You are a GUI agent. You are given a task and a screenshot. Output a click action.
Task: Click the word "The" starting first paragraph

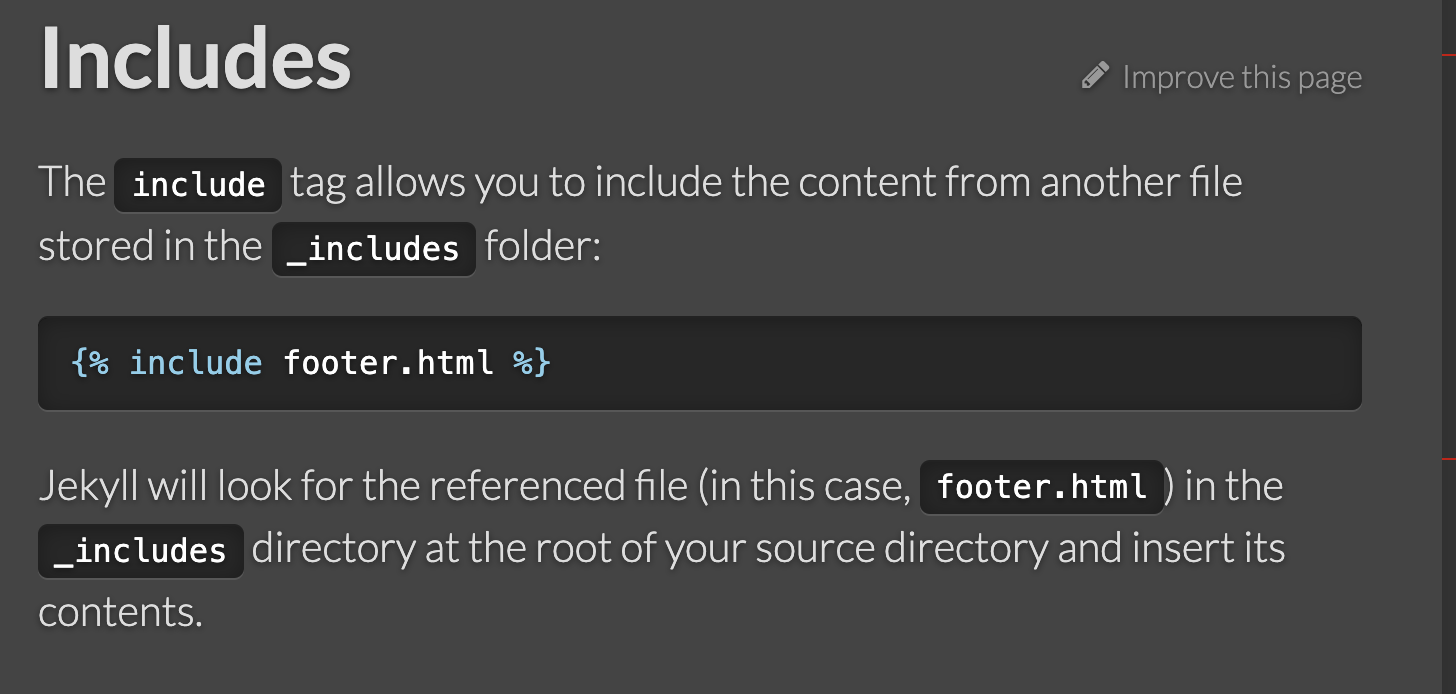pyautogui.click(x=72, y=183)
